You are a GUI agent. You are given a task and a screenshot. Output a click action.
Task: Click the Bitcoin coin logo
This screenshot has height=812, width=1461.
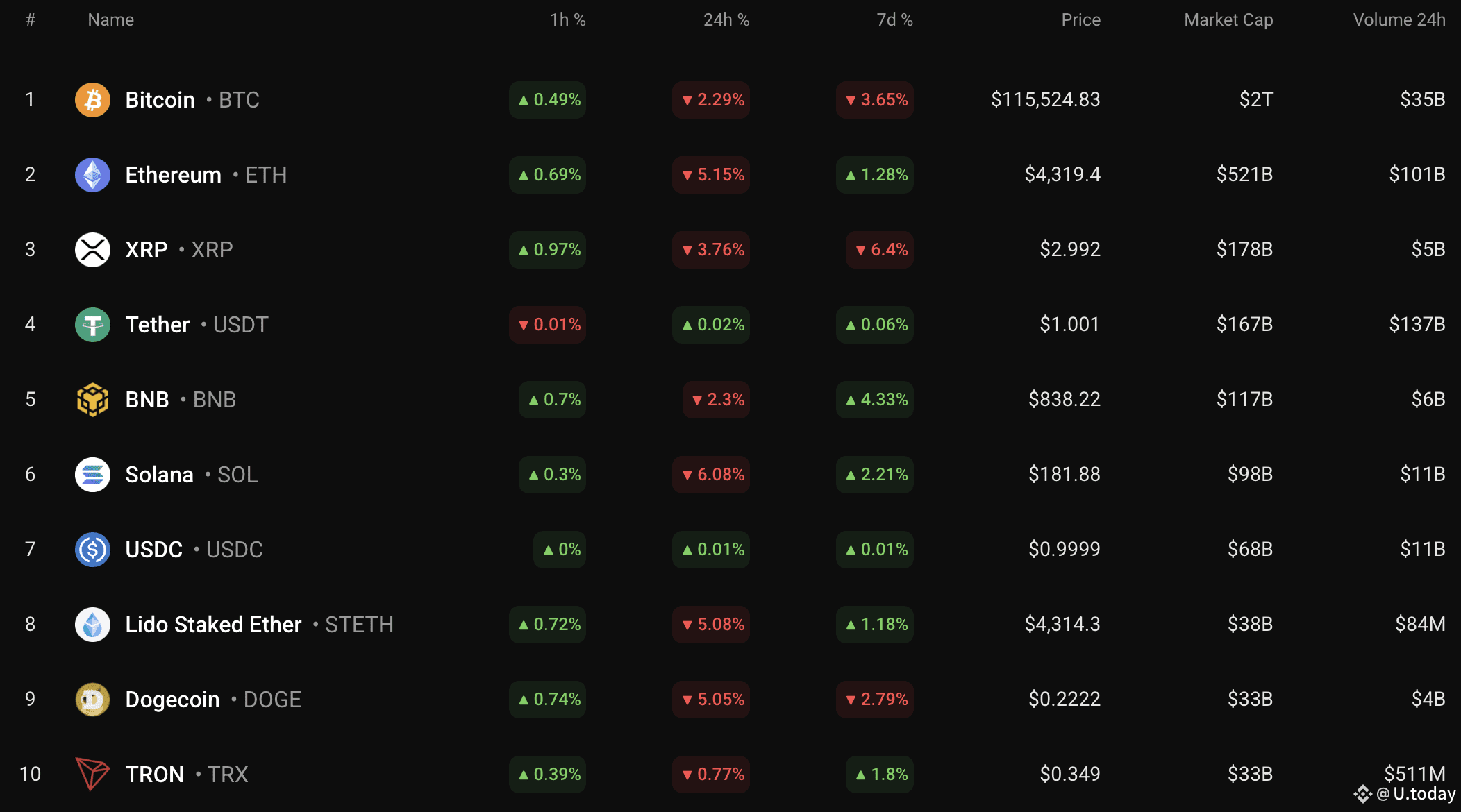pyautogui.click(x=92, y=100)
